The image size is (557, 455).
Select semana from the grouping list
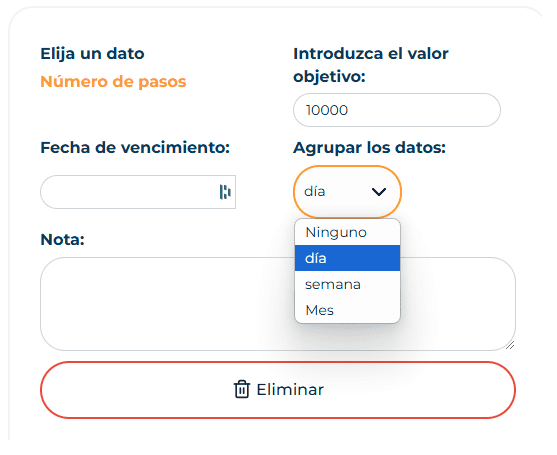pos(347,284)
